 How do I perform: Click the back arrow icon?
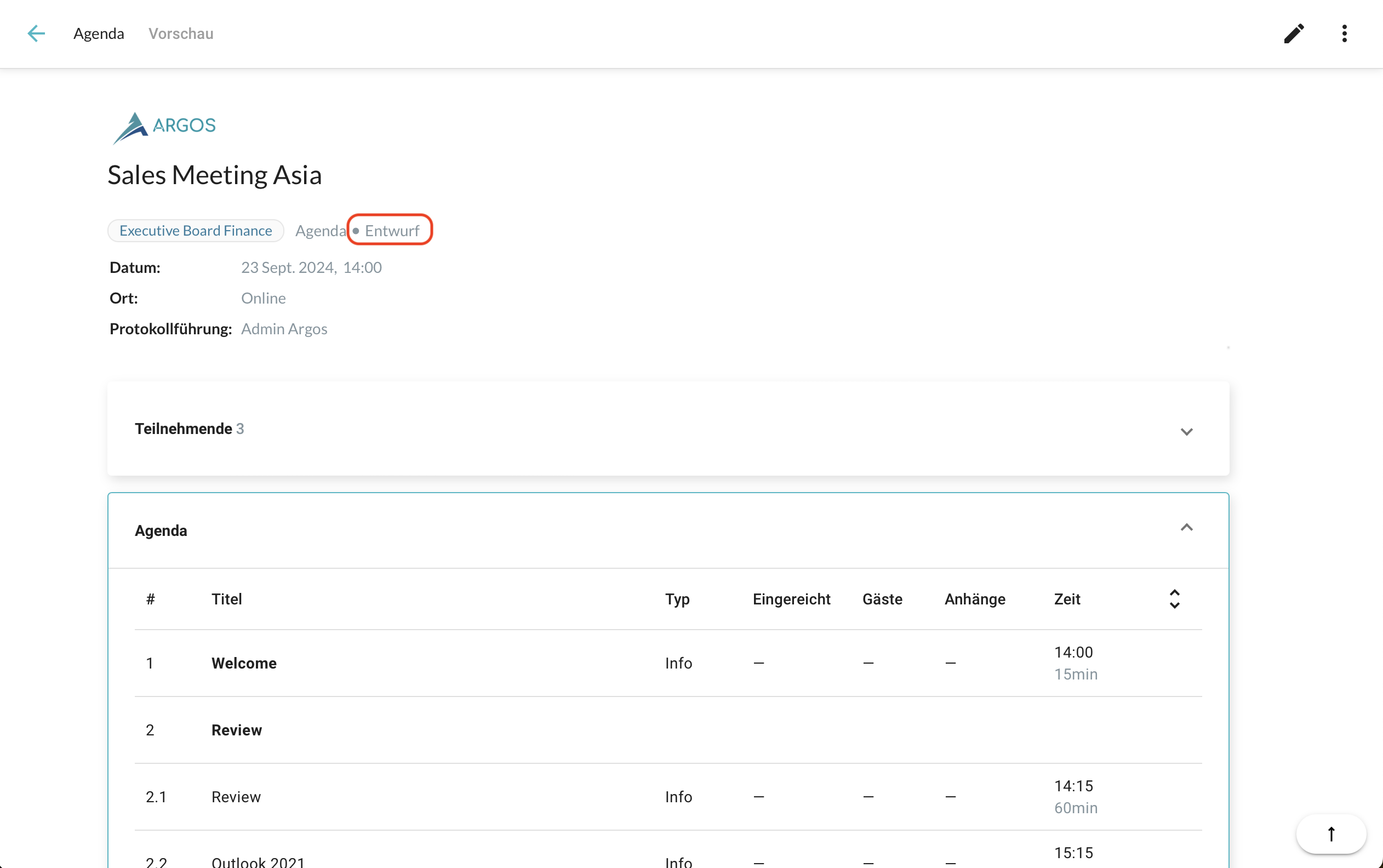(x=36, y=33)
